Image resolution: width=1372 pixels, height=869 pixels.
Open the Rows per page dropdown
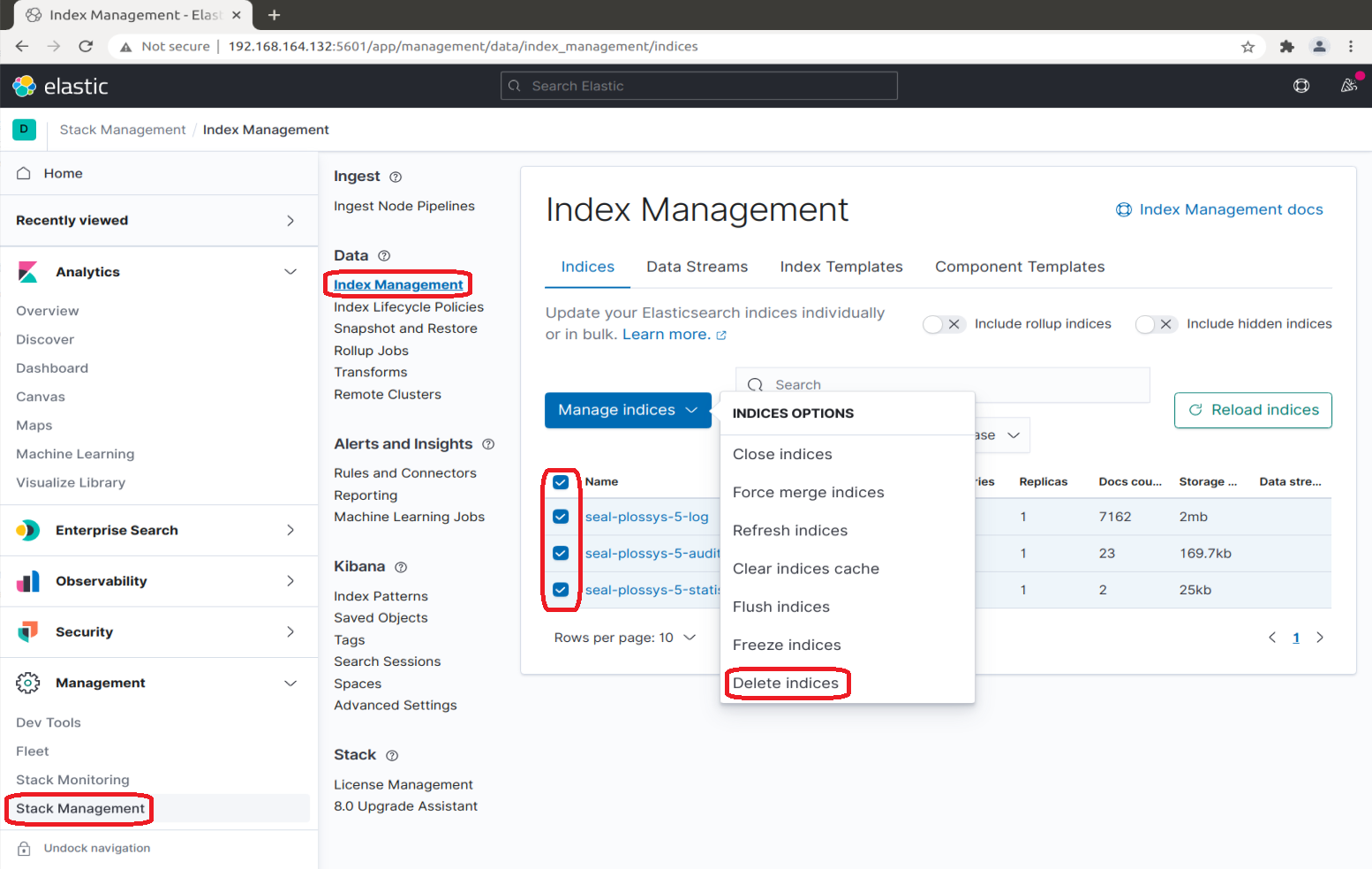(624, 638)
